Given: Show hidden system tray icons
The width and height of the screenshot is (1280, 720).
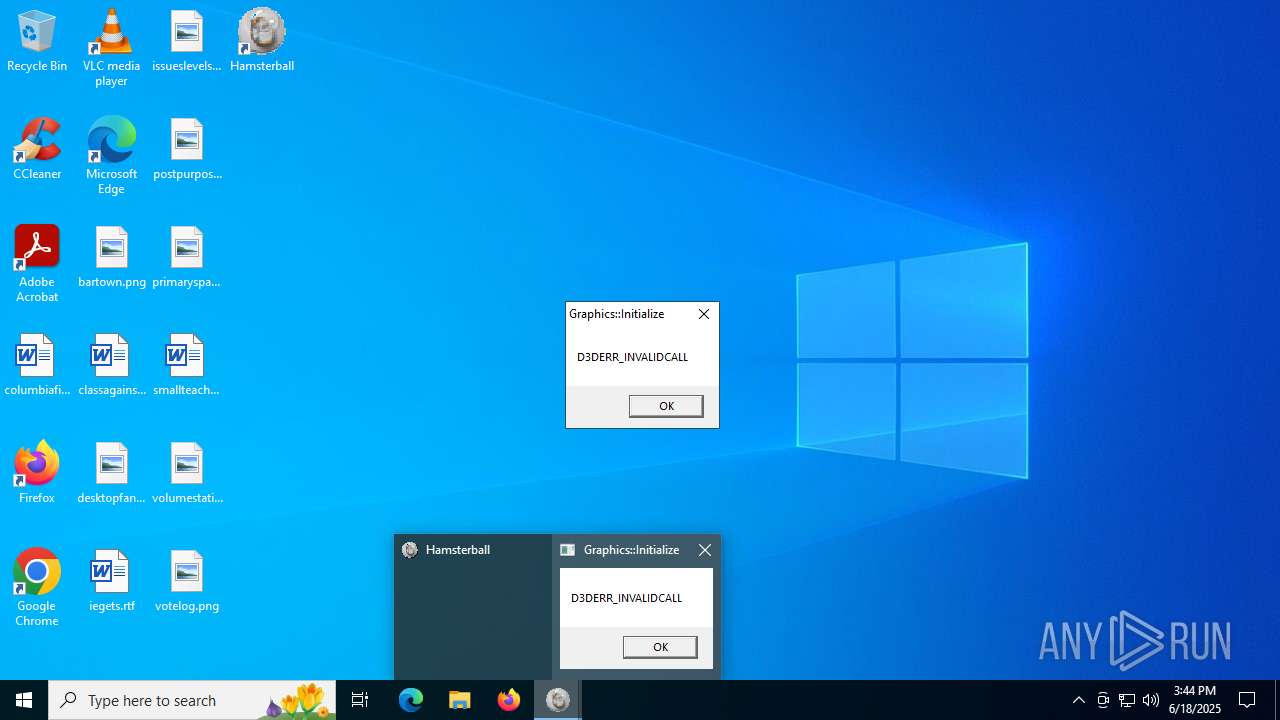Looking at the screenshot, I should point(1079,700).
